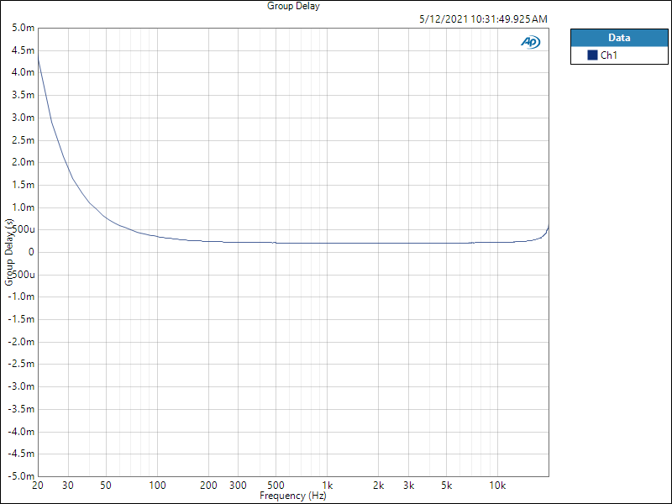This screenshot has height=504, width=672.
Task: Click the timestamp 5/12/2021 10:31:49.925 AM
Action: pos(483,19)
